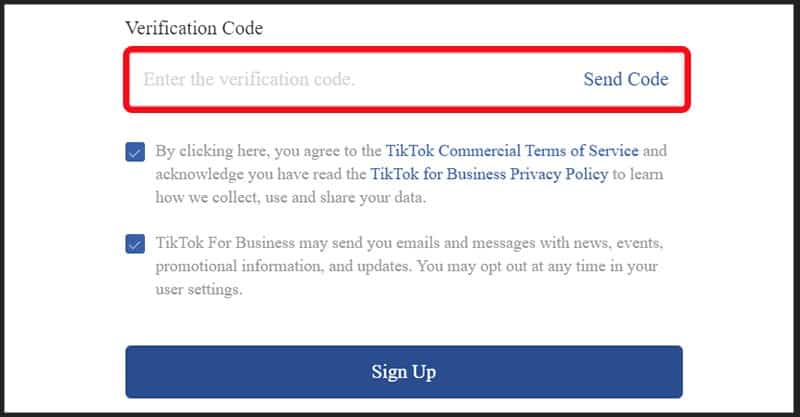Click the word "and" after Terms of Service link

click(x=654, y=151)
